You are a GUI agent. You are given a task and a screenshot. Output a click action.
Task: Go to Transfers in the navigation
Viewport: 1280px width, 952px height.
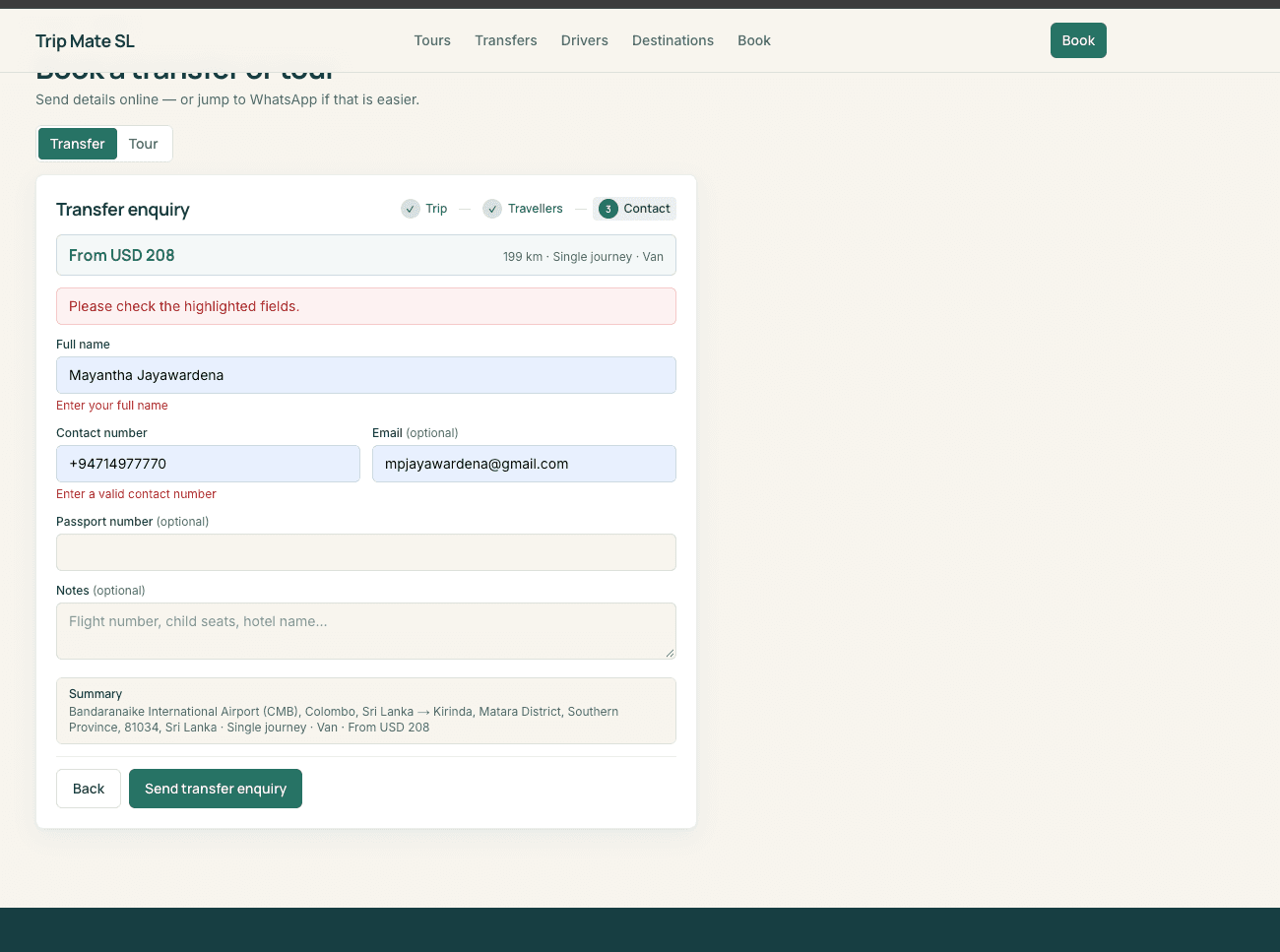506,40
